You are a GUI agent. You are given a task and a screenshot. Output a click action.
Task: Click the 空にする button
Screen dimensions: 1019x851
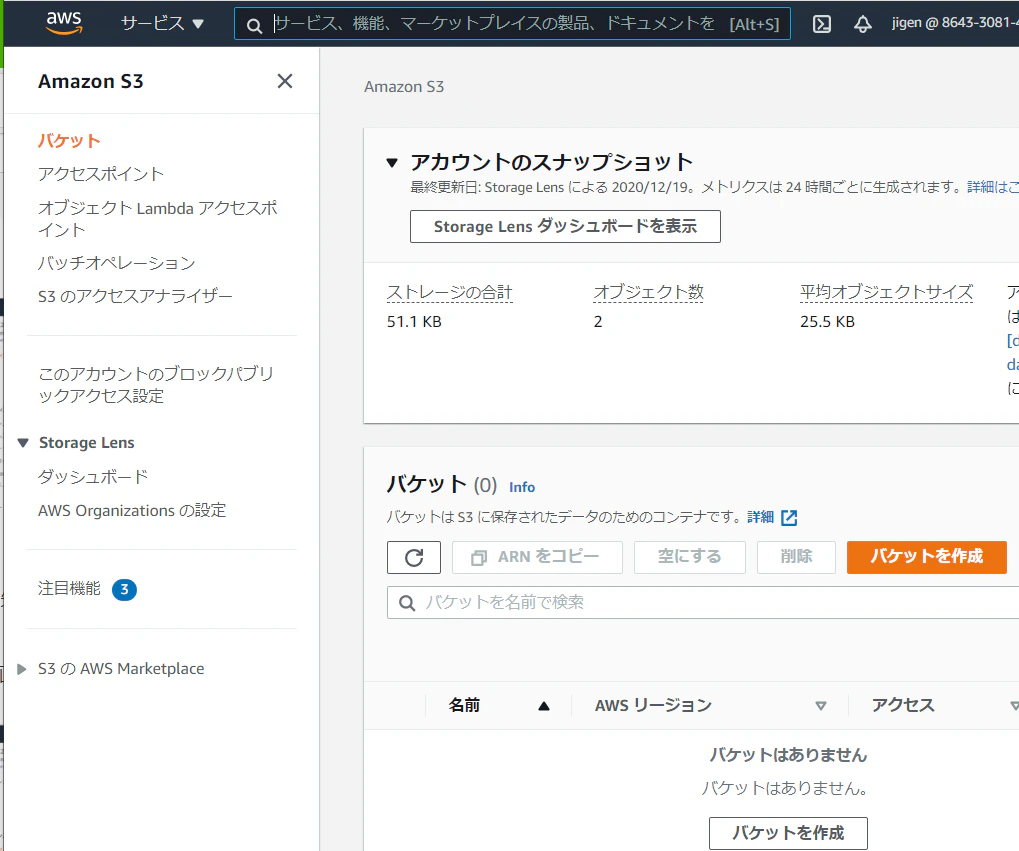pos(690,557)
